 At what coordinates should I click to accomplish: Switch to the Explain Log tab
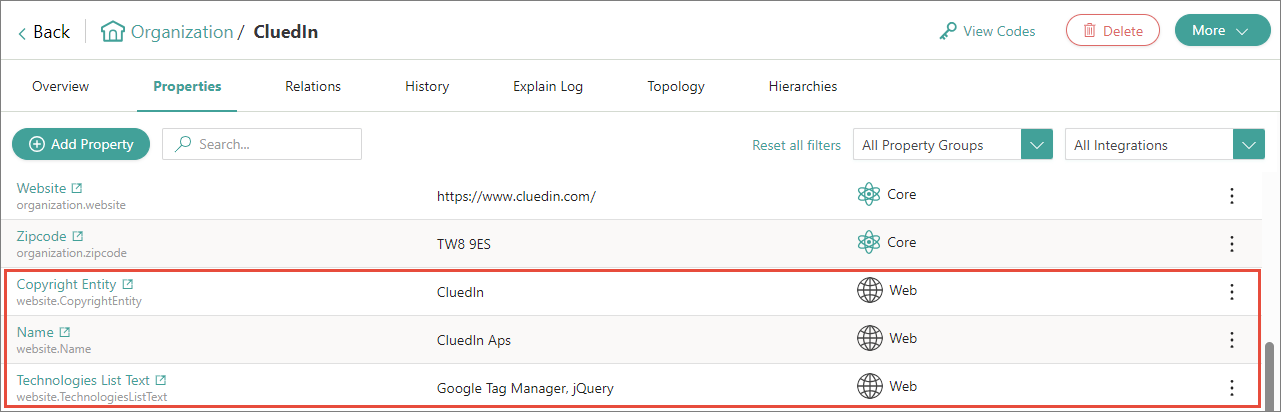548,86
